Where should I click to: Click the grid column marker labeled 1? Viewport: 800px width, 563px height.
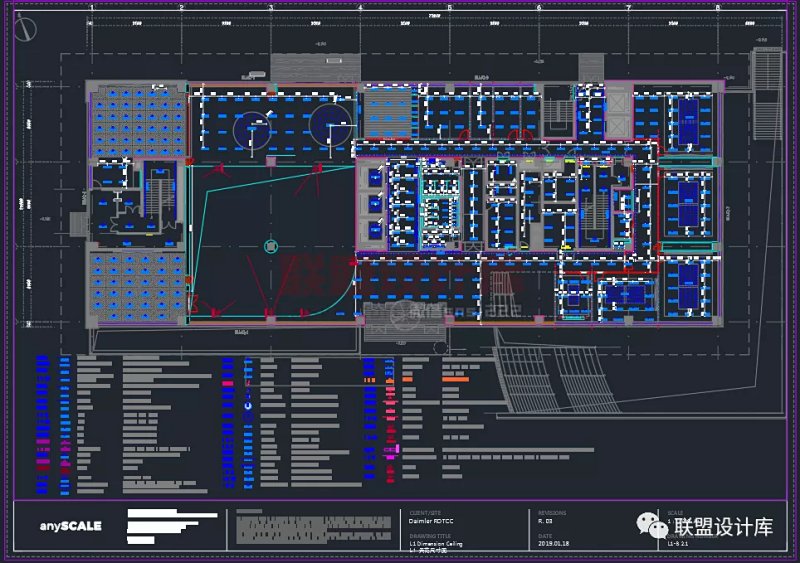pyautogui.click(x=92, y=8)
